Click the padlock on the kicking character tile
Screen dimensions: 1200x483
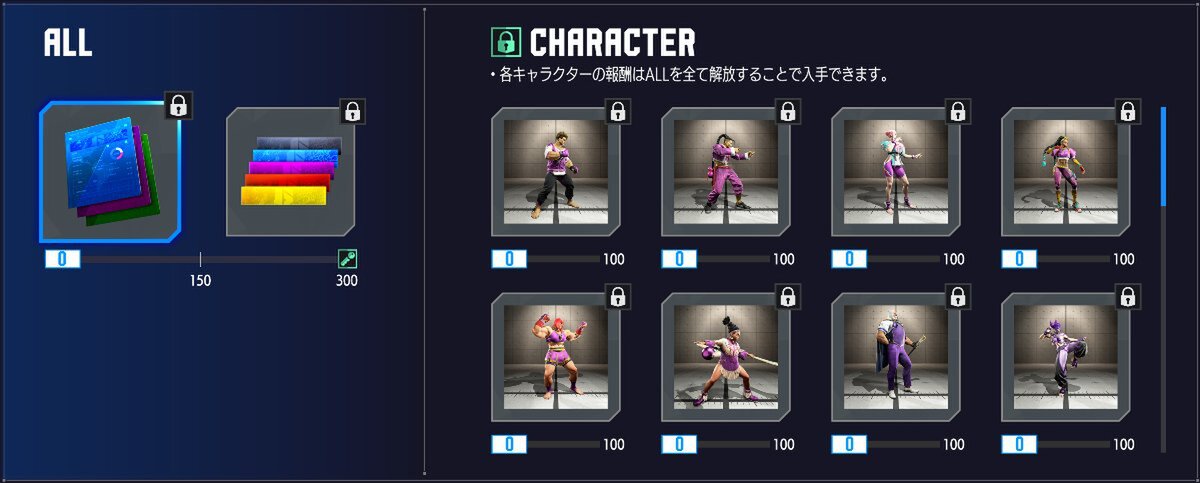point(1128,296)
